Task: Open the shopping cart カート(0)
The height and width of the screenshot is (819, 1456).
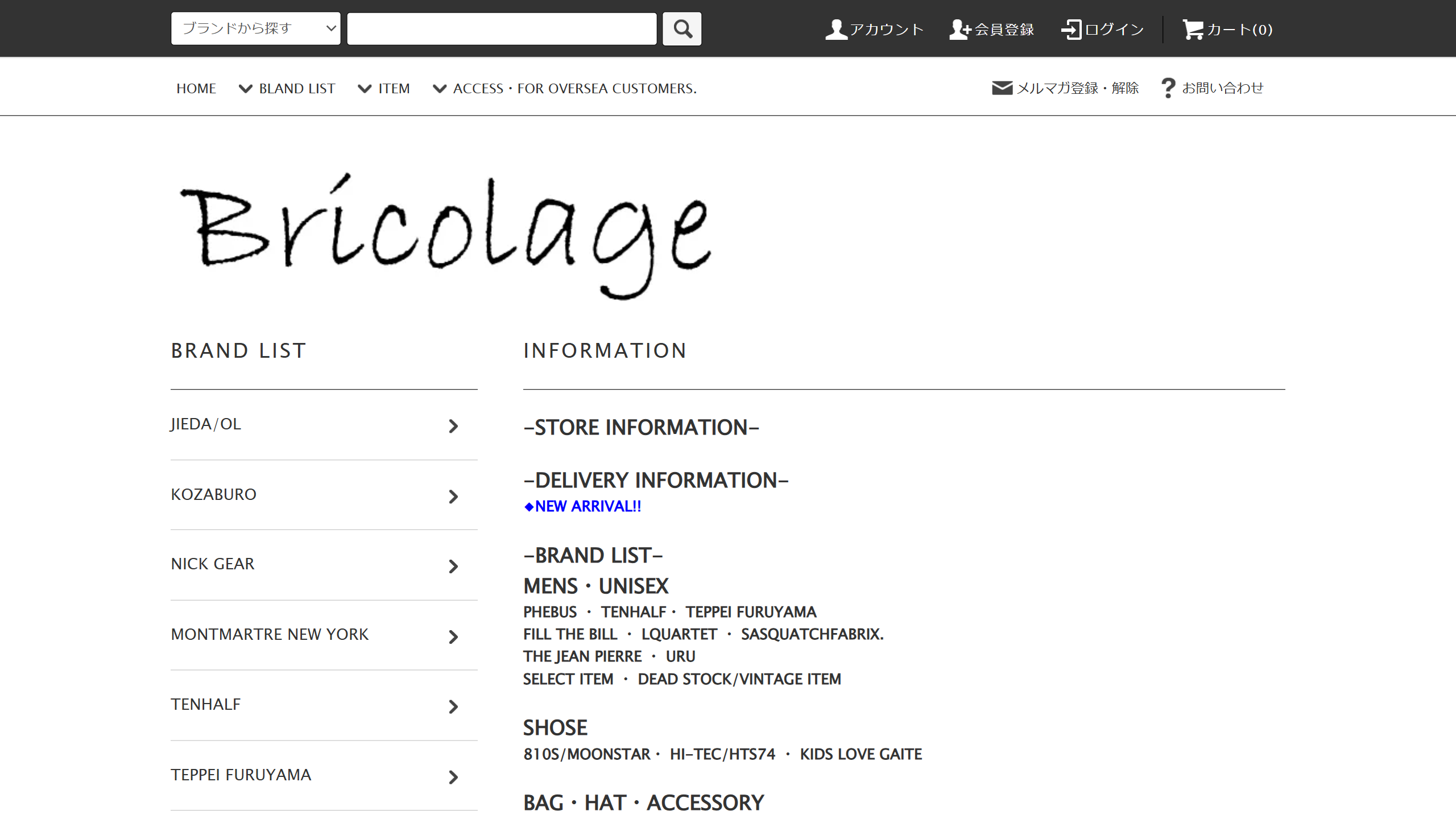Action: tap(1227, 29)
